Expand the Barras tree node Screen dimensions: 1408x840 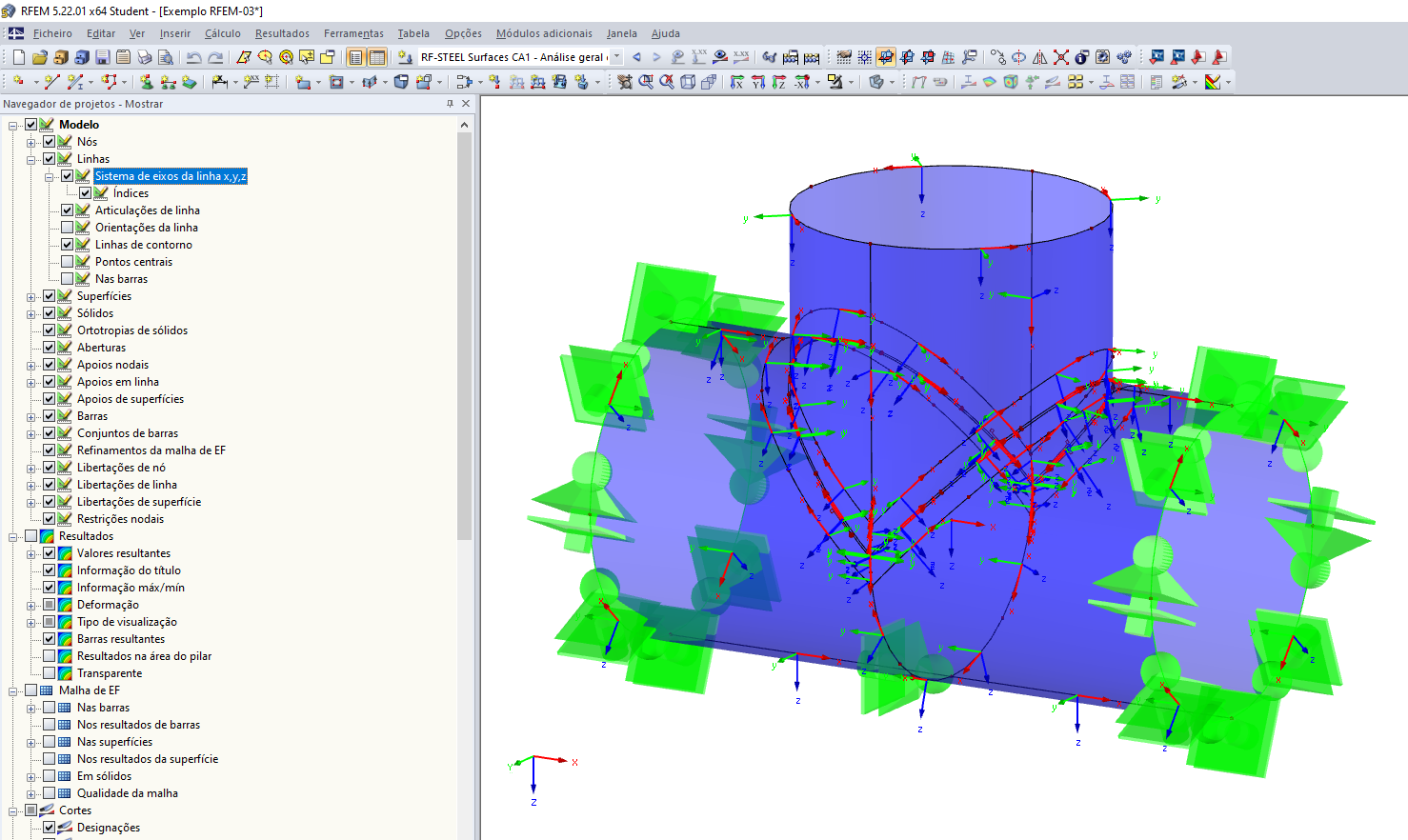pyautogui.click(x=31, y=416)
